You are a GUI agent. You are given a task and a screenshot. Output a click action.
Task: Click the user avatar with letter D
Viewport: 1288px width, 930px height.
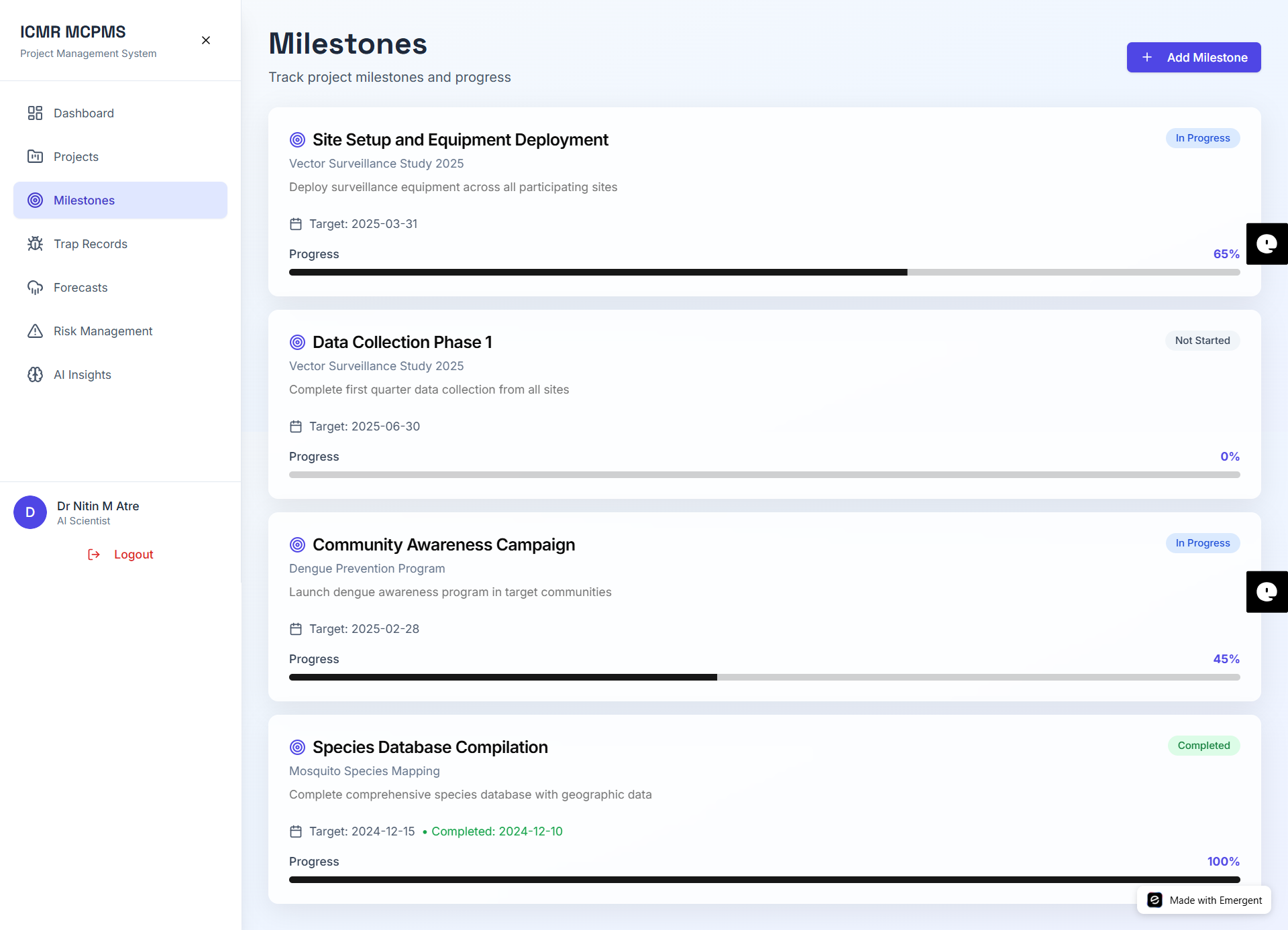(30, 512)
